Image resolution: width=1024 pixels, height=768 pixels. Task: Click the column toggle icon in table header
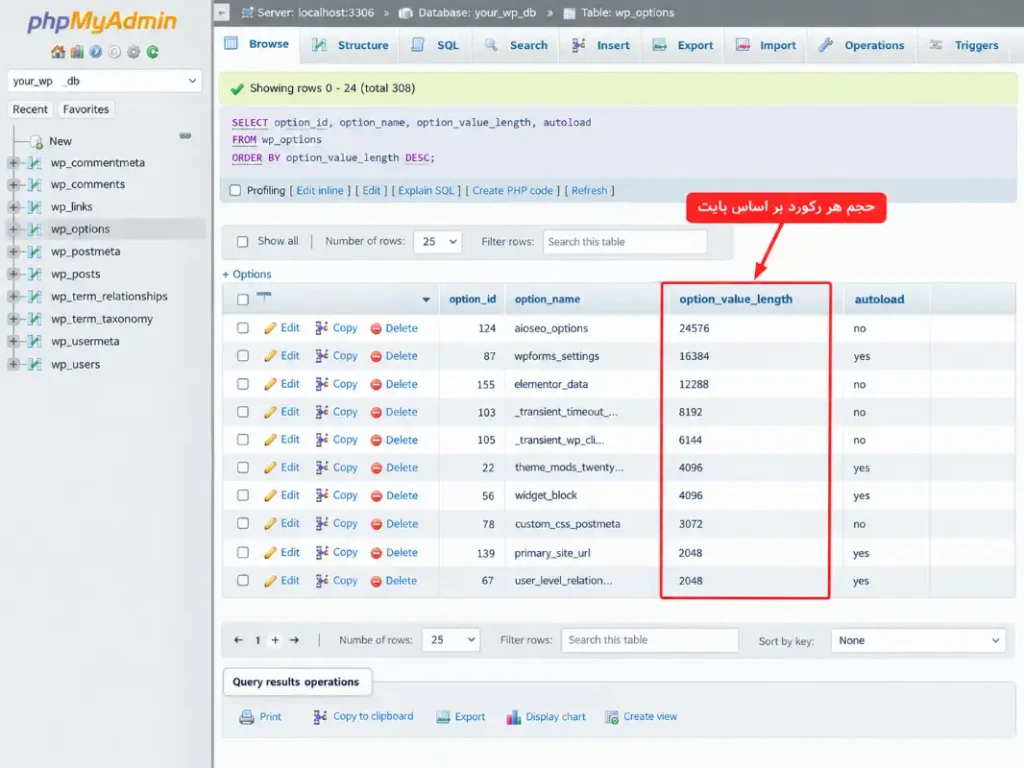tap(264, 297)
